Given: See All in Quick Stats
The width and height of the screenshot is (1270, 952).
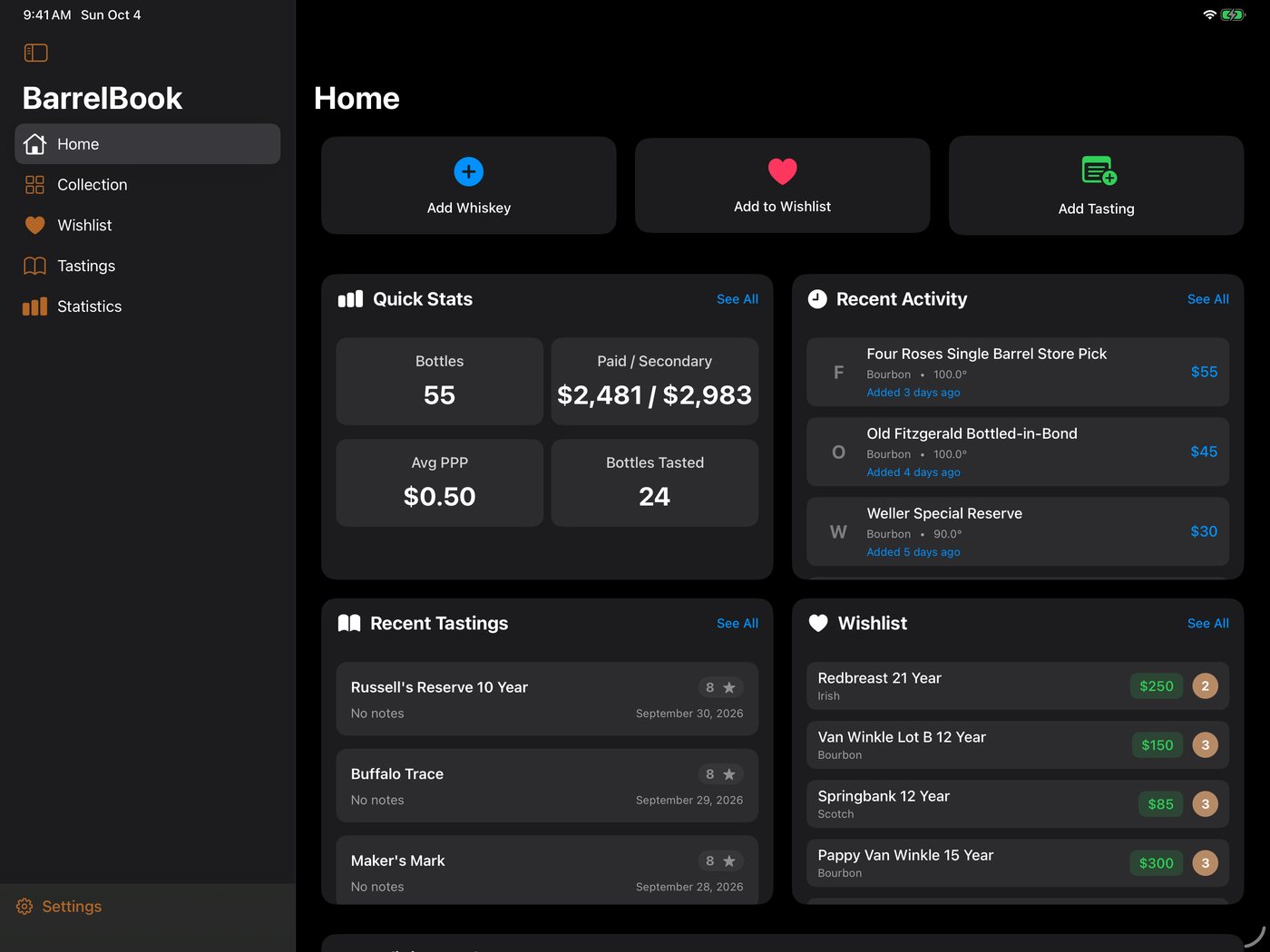Looking at the screenshot, I should tap(738, 299).
